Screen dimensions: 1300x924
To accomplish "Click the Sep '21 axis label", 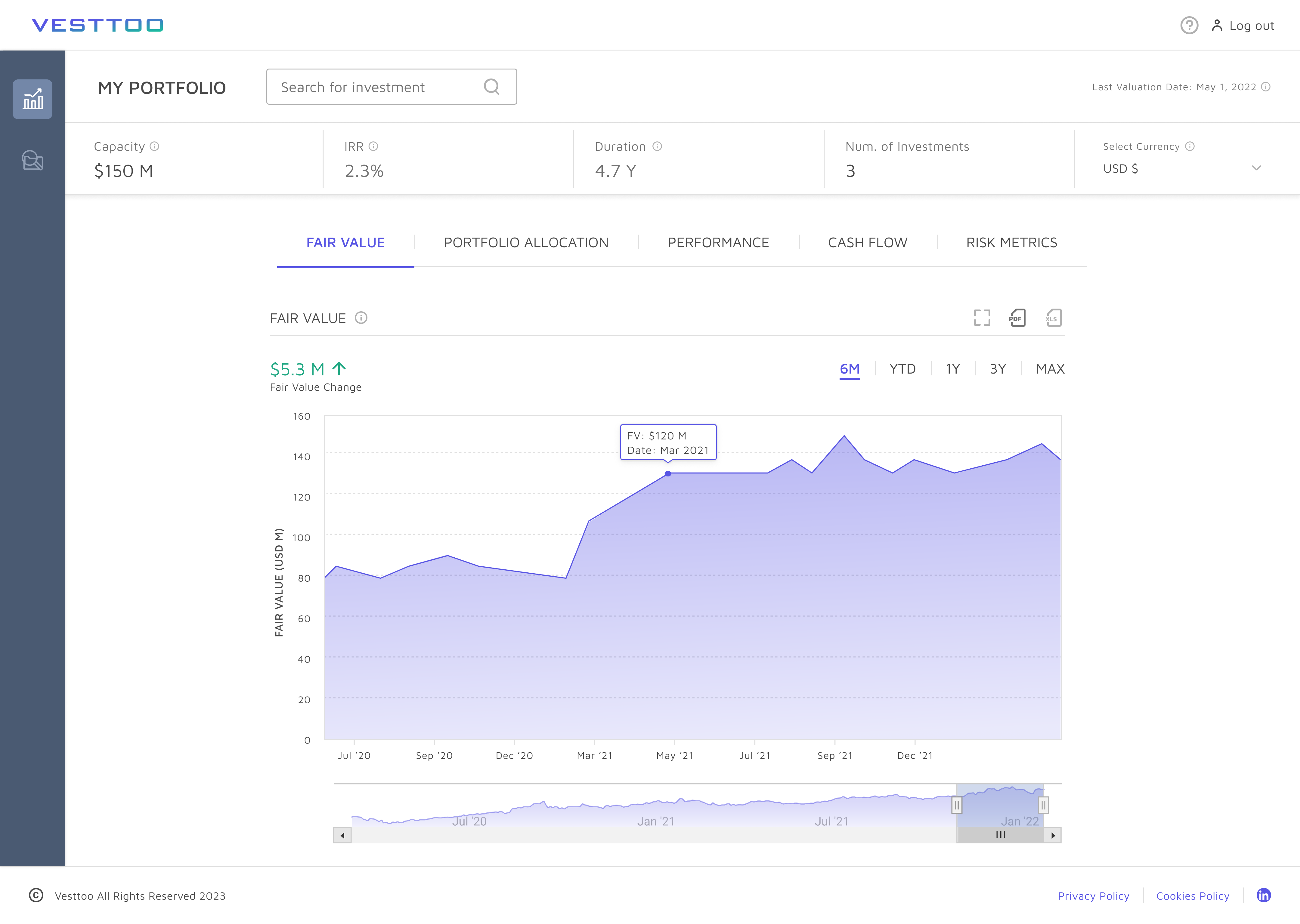I will pos(834,756).
